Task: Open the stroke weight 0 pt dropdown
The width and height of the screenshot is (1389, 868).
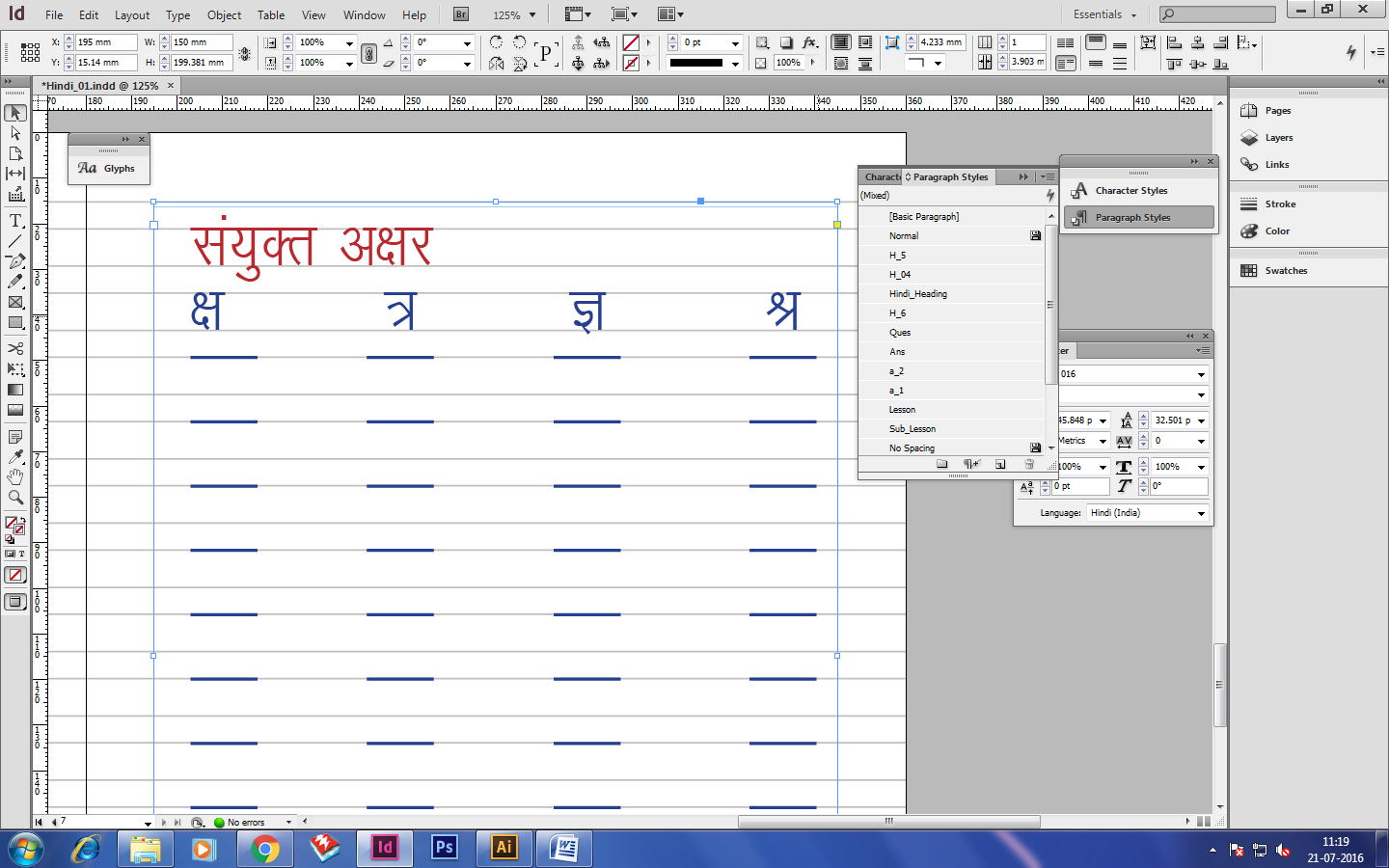Action: coord(735,42)
